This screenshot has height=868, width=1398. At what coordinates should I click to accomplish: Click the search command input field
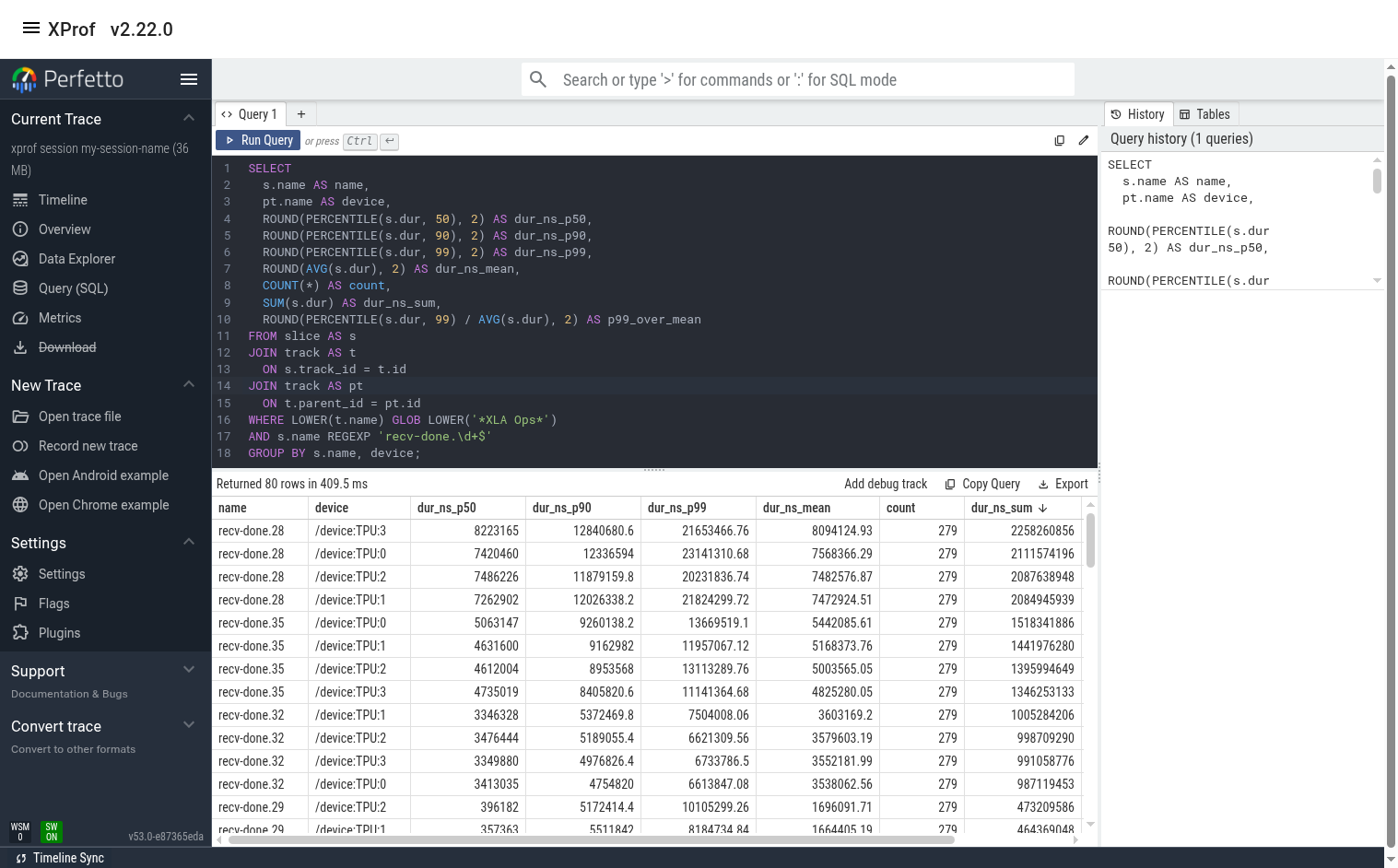coord(797,79)
